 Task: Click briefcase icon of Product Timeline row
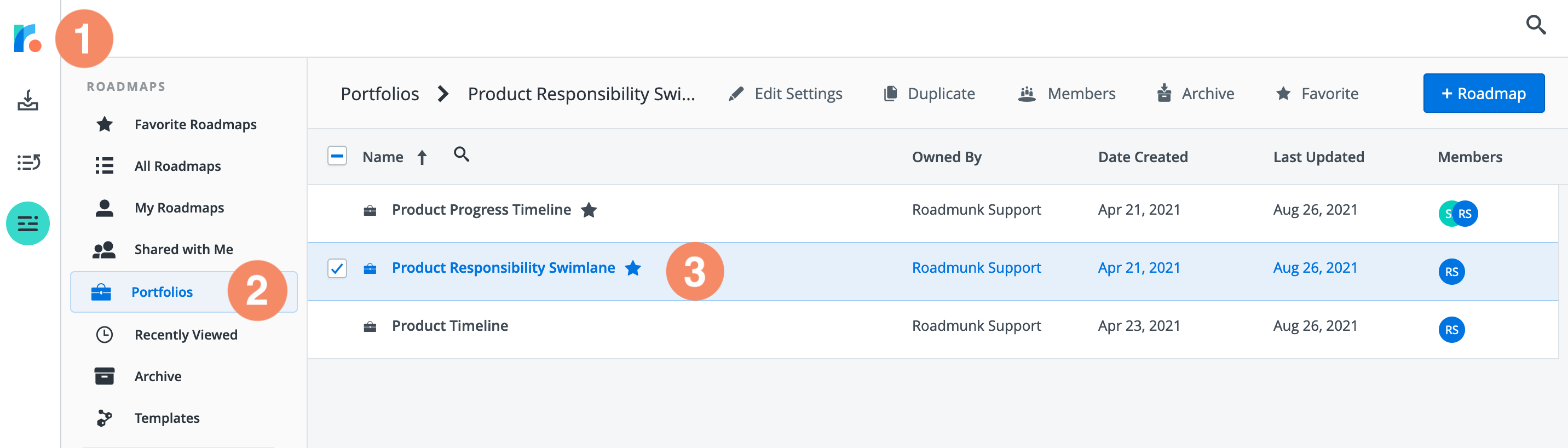coord(370,327)
